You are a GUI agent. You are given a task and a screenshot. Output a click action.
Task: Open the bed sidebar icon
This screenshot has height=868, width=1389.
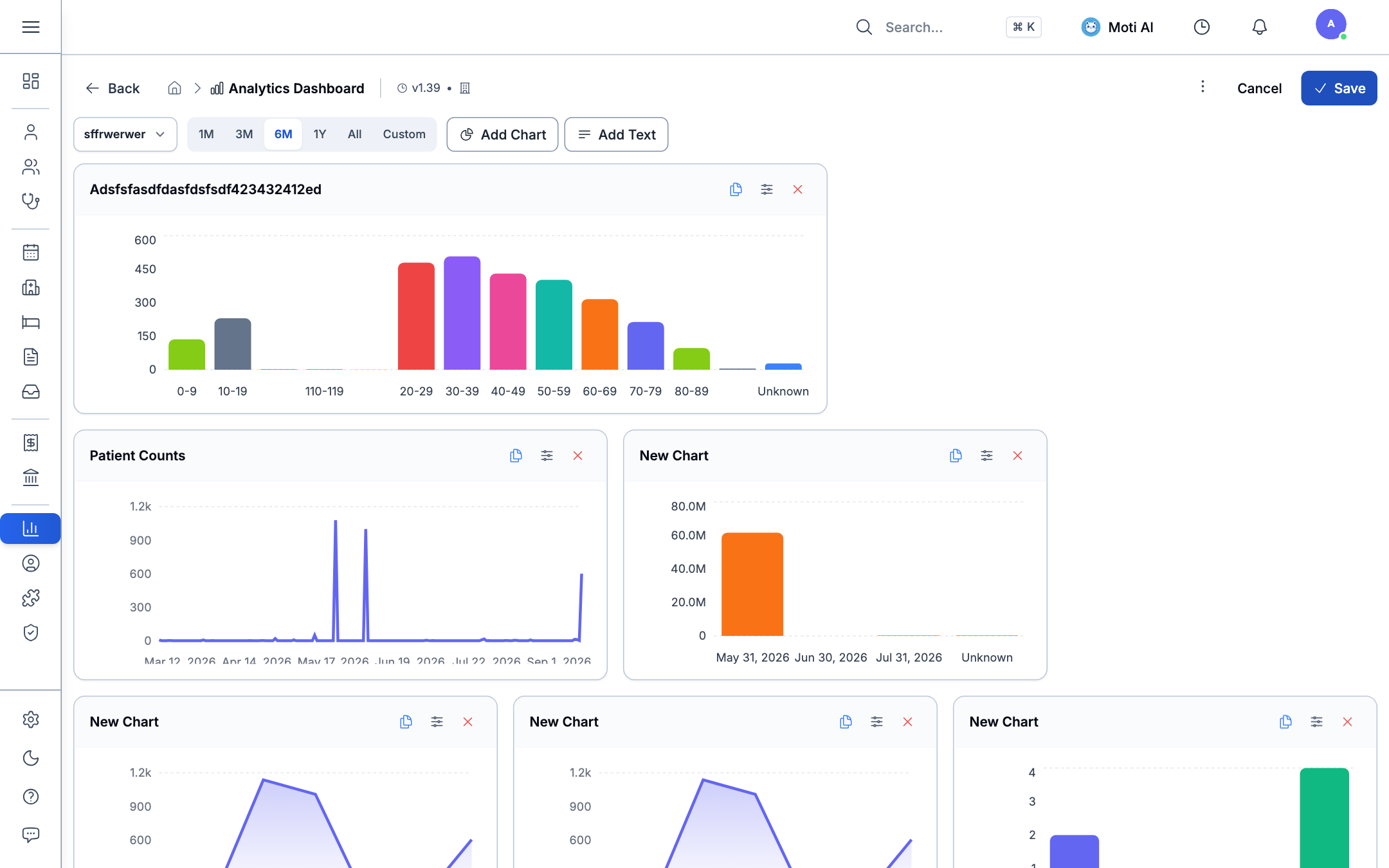[30, 322]
